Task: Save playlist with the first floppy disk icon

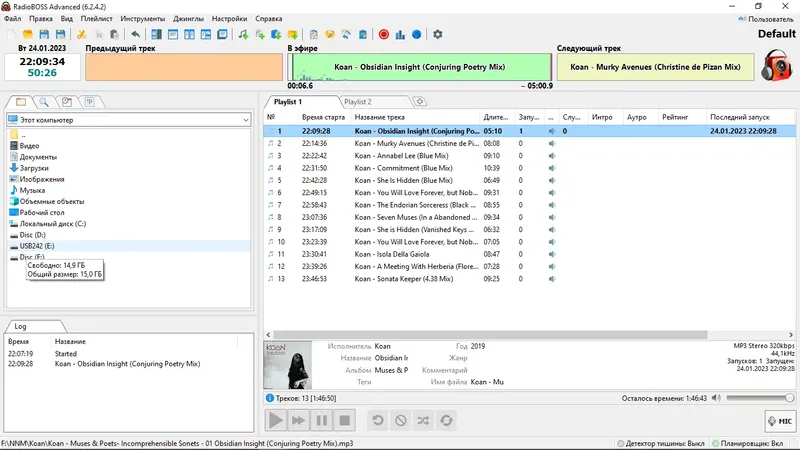Action: 44,34
